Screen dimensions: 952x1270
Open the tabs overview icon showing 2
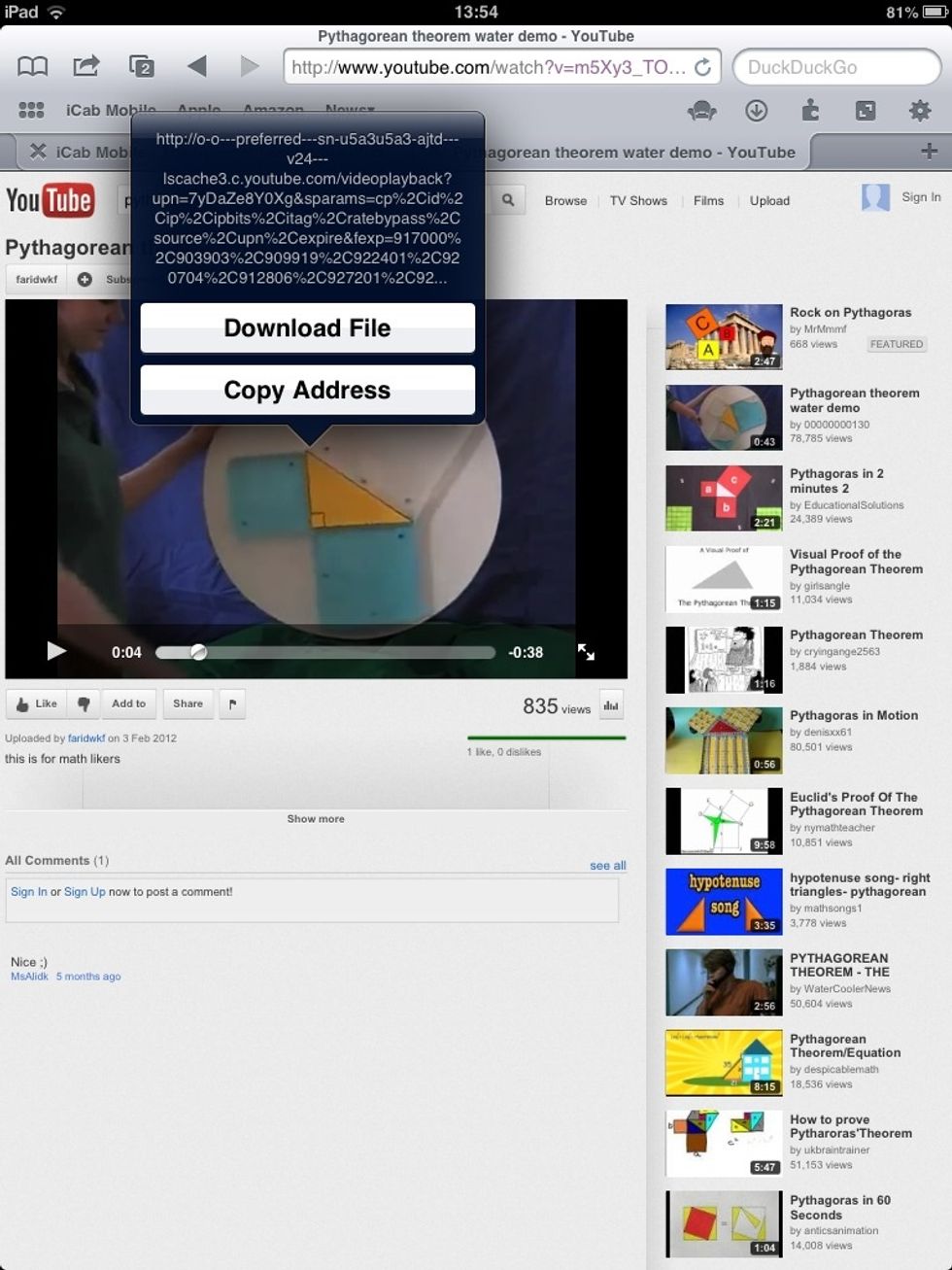[x=142, y=66]
